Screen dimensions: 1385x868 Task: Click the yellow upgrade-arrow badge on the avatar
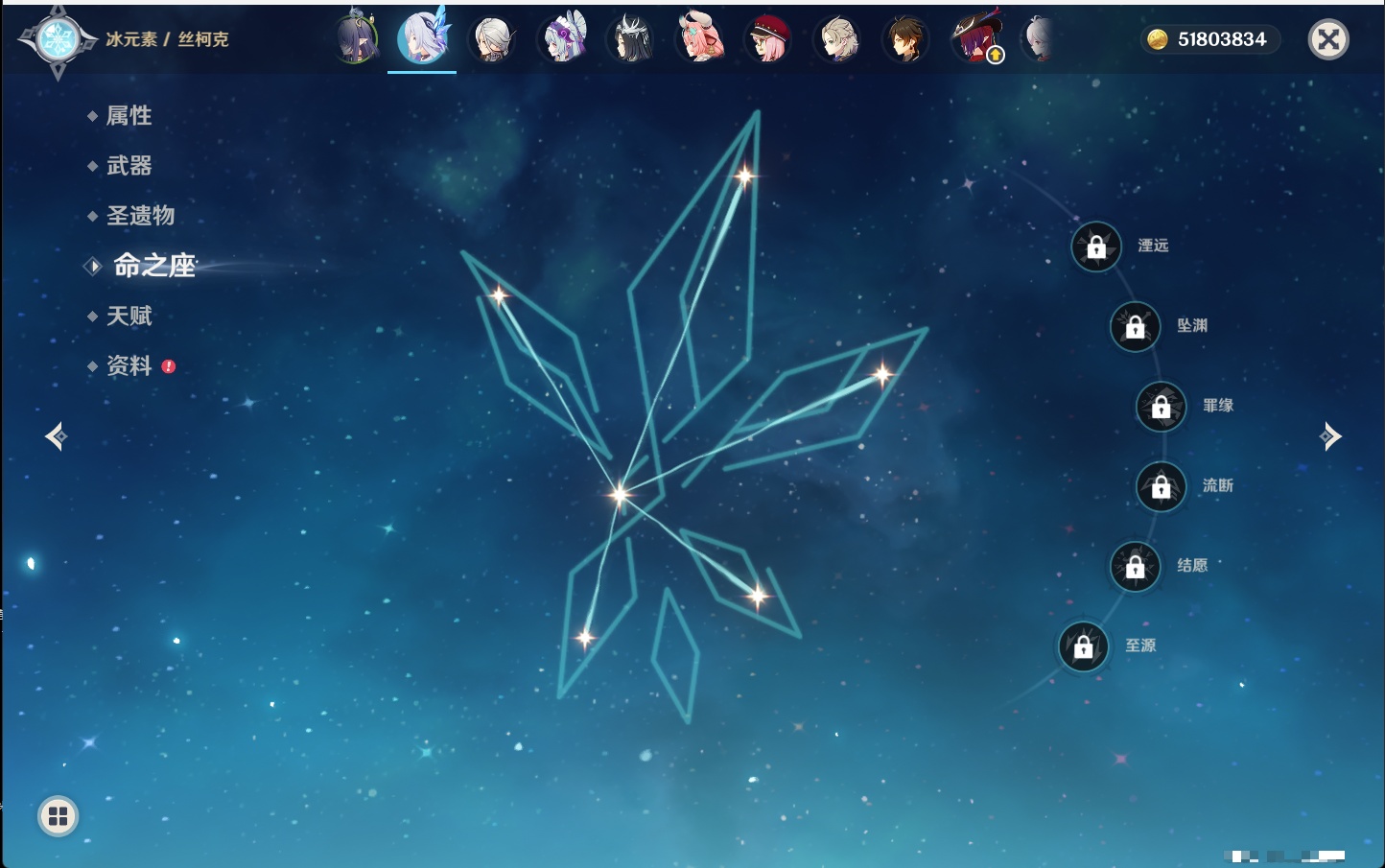(996, 56)
